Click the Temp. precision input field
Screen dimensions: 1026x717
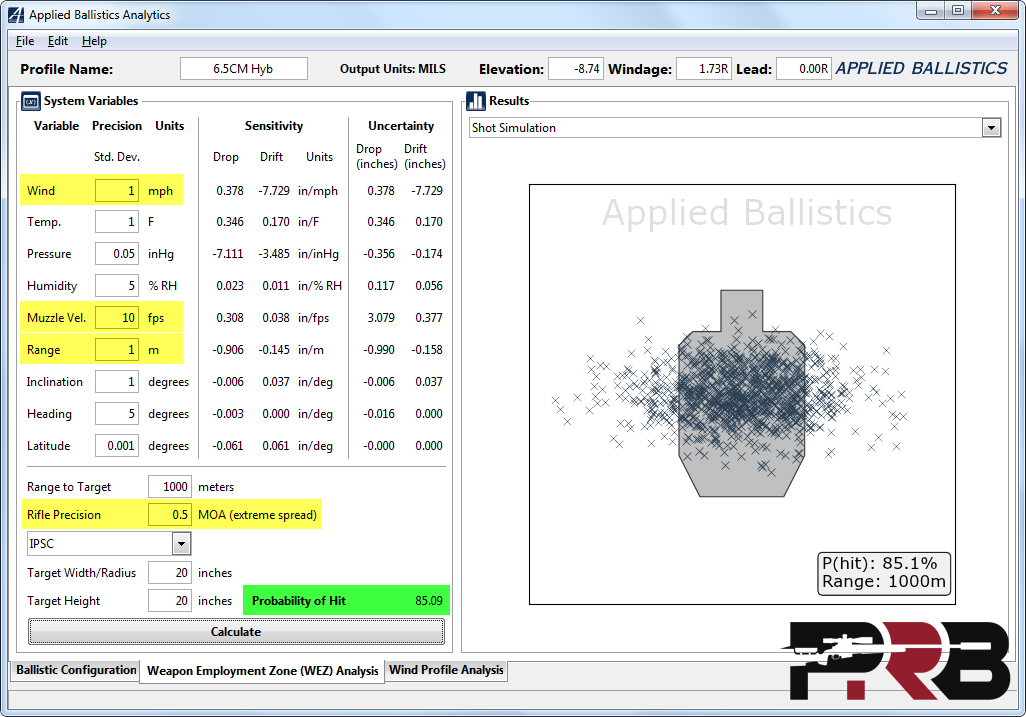116,222
